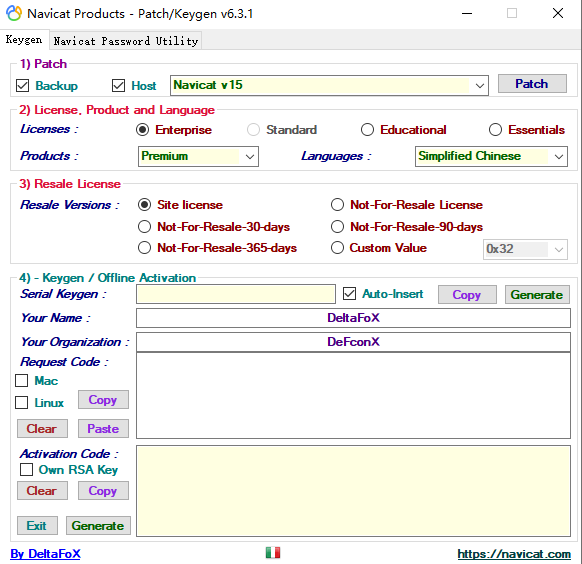Switch to the Navicat Password Utility tab
The height and width of the screenshot is (564, 582).
125,41
